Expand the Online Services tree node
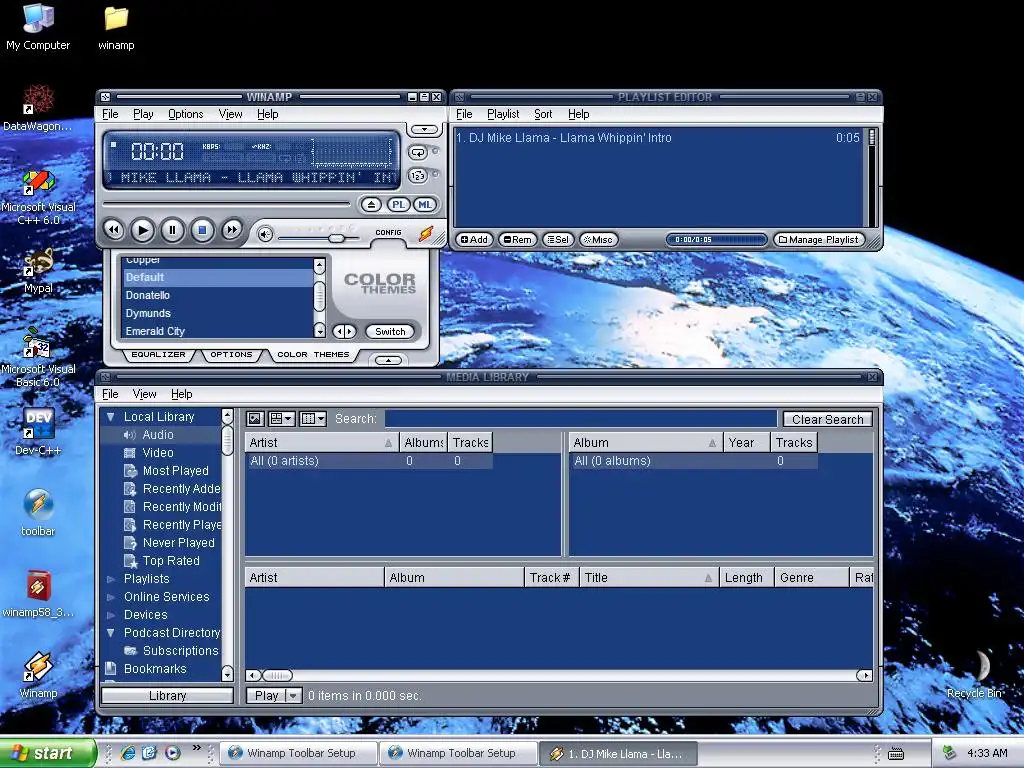Image resolution: width=1024 pixels, height=768 pixels. point(110,597)
